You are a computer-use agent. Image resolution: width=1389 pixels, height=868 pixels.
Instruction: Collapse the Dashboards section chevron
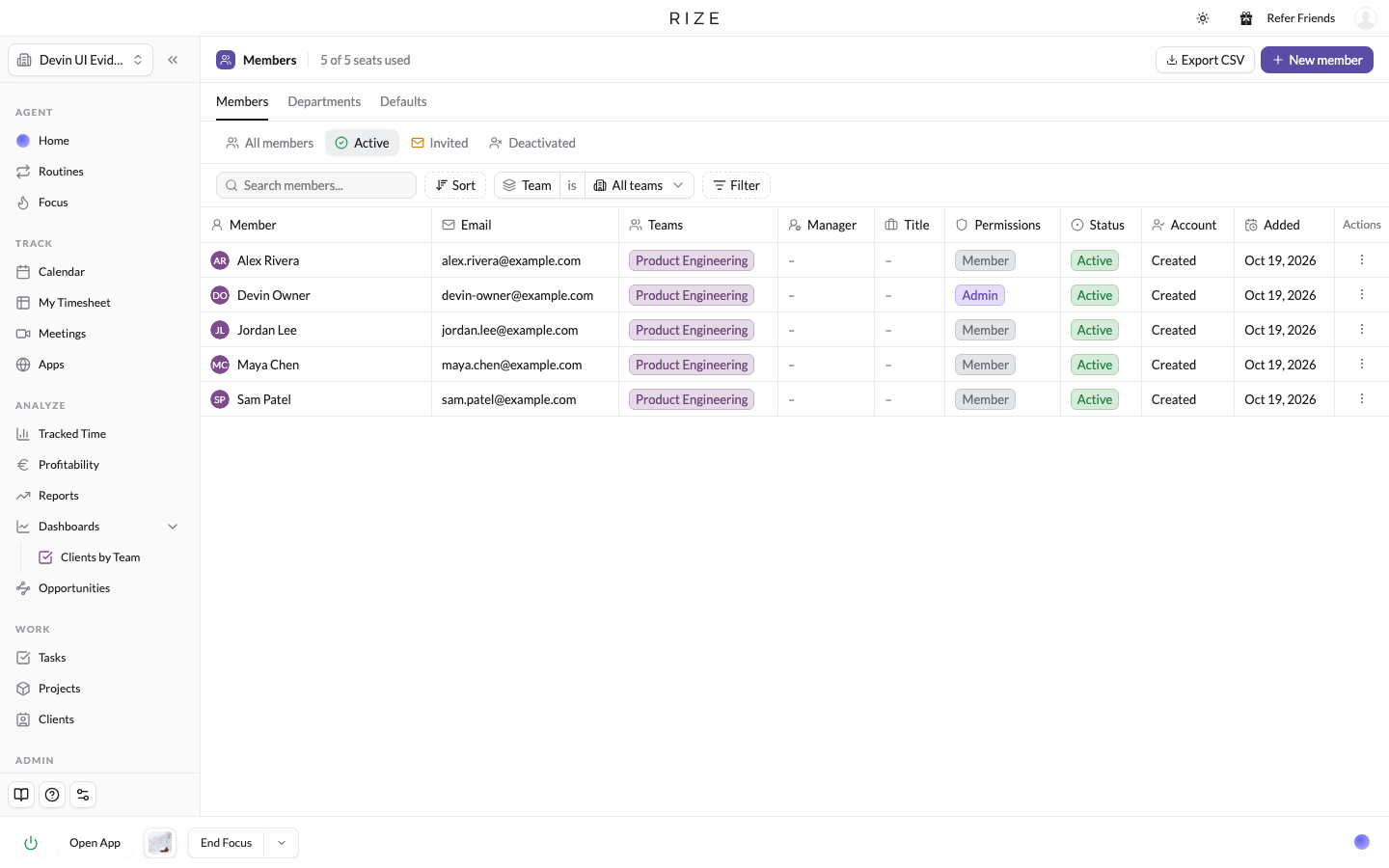[x=173, y=527]
